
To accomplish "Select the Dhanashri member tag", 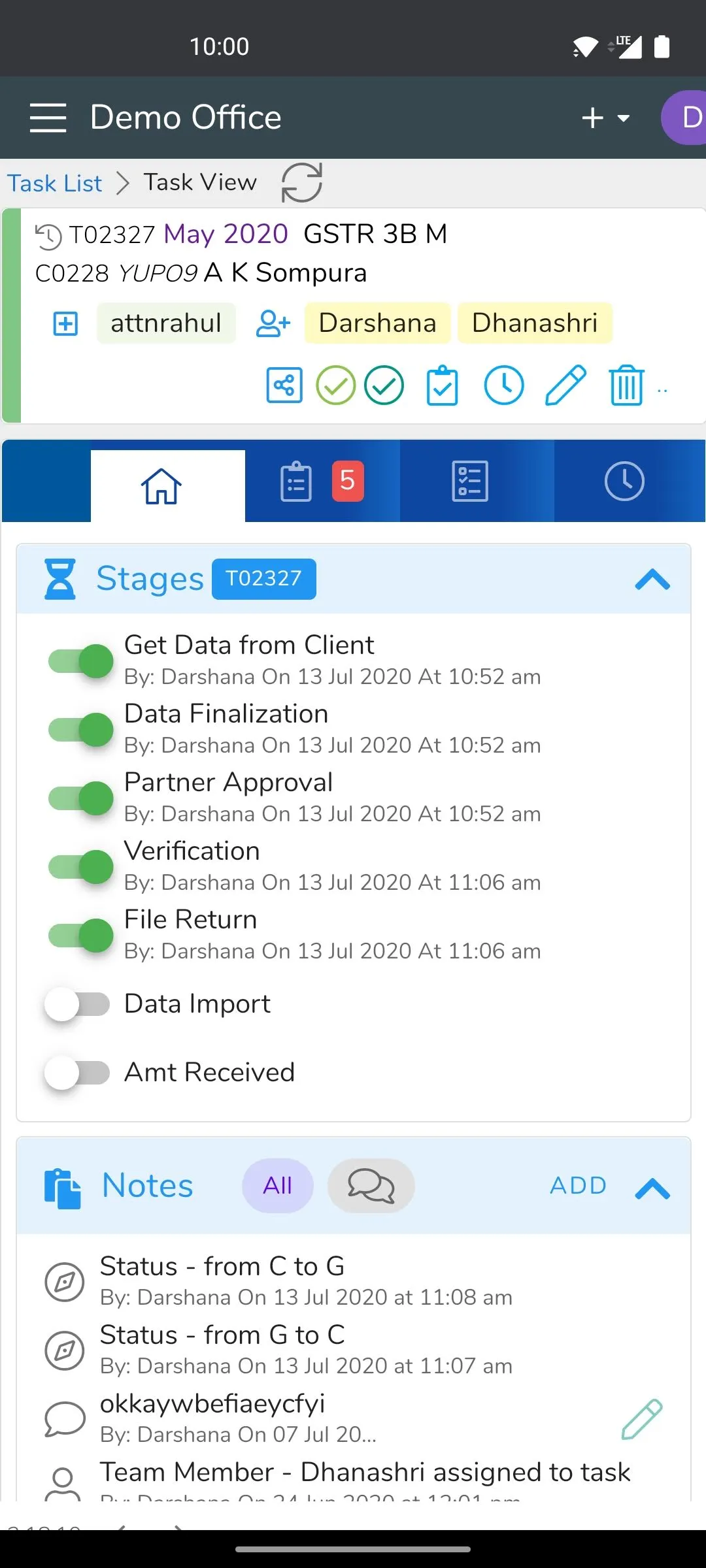I will coord(535,323).
